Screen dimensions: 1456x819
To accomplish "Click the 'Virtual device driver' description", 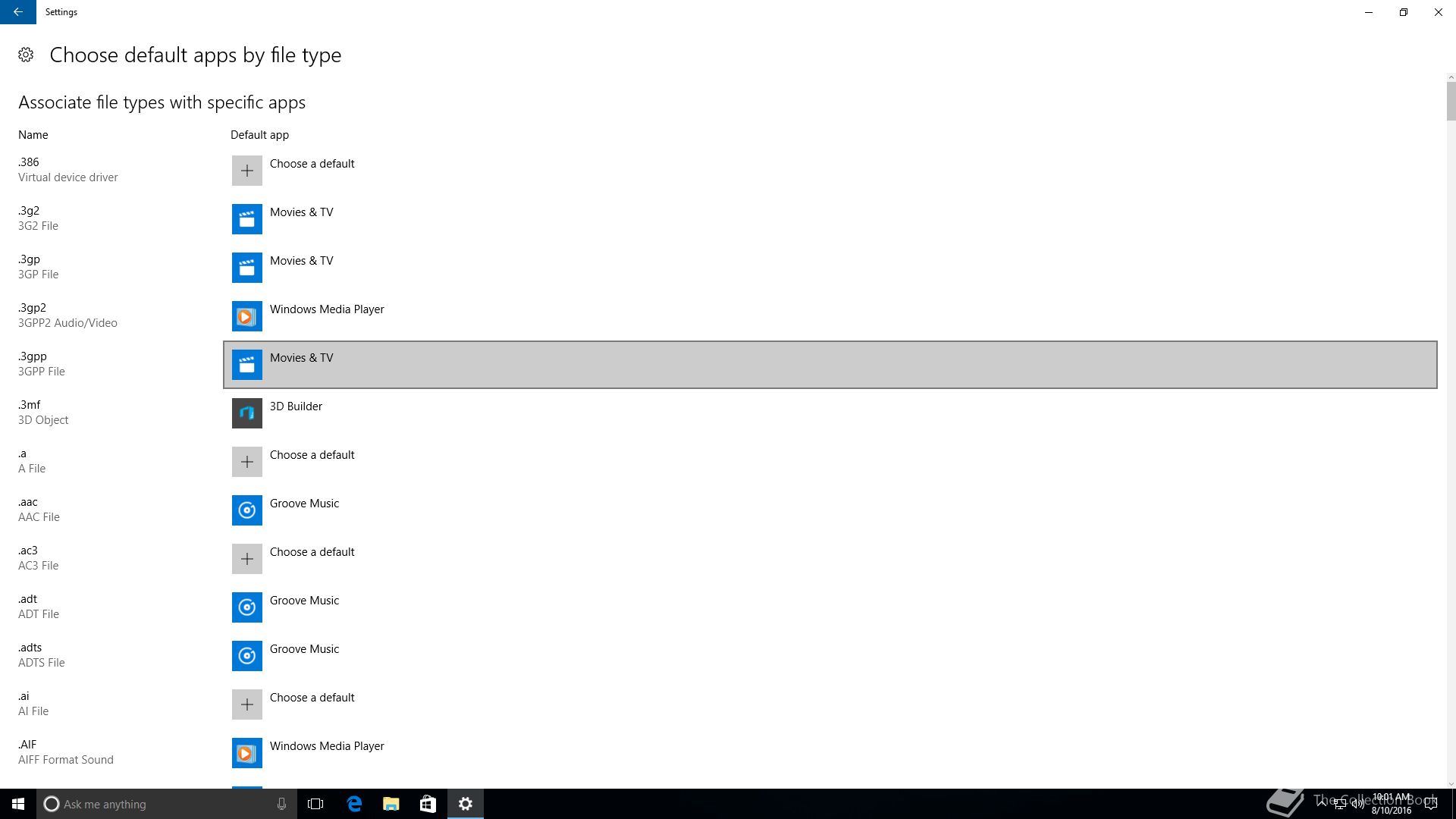I will click(x=68, y=177).
